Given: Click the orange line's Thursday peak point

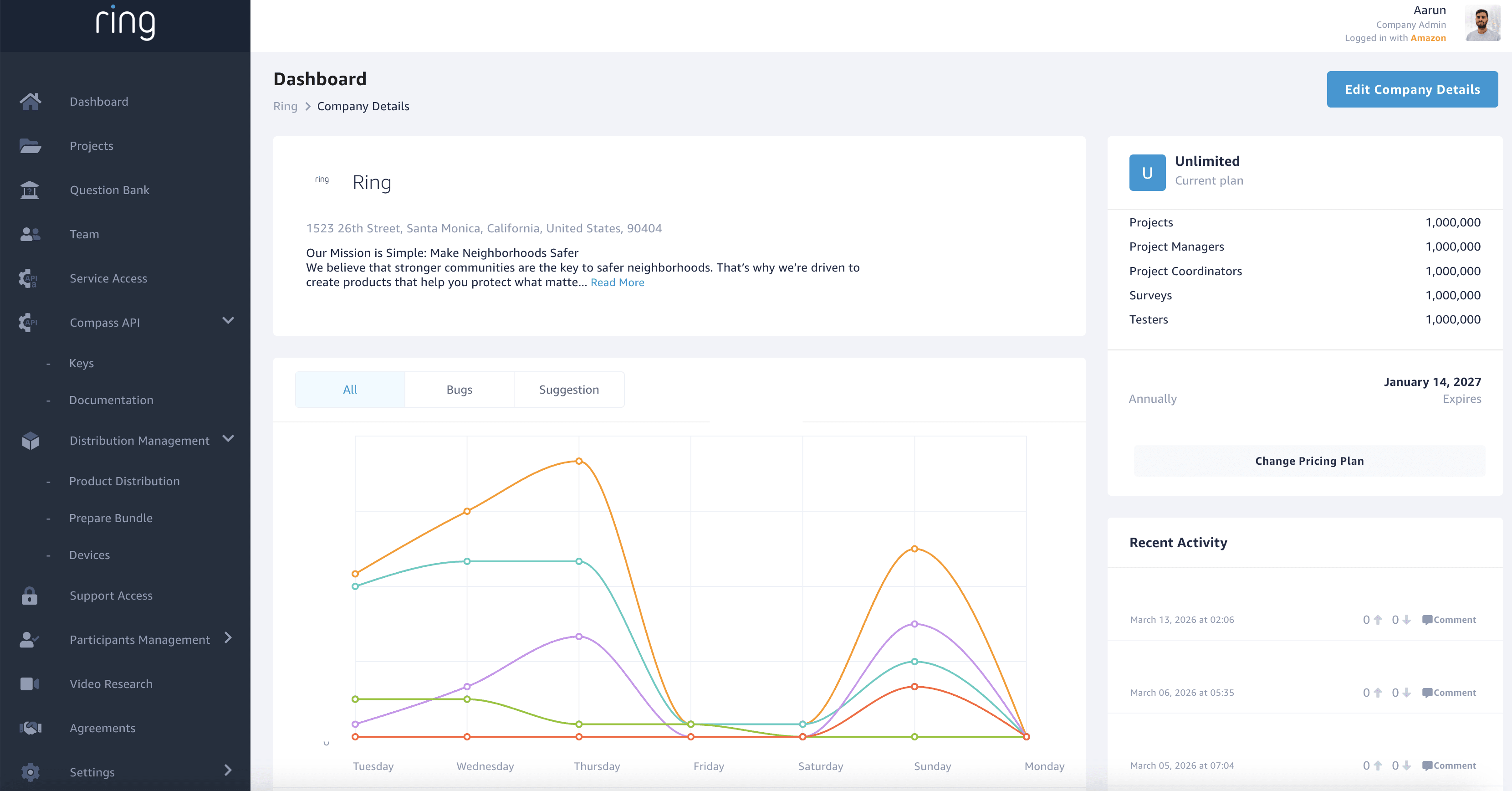Looking at the screenshot, I should point(579,461).
